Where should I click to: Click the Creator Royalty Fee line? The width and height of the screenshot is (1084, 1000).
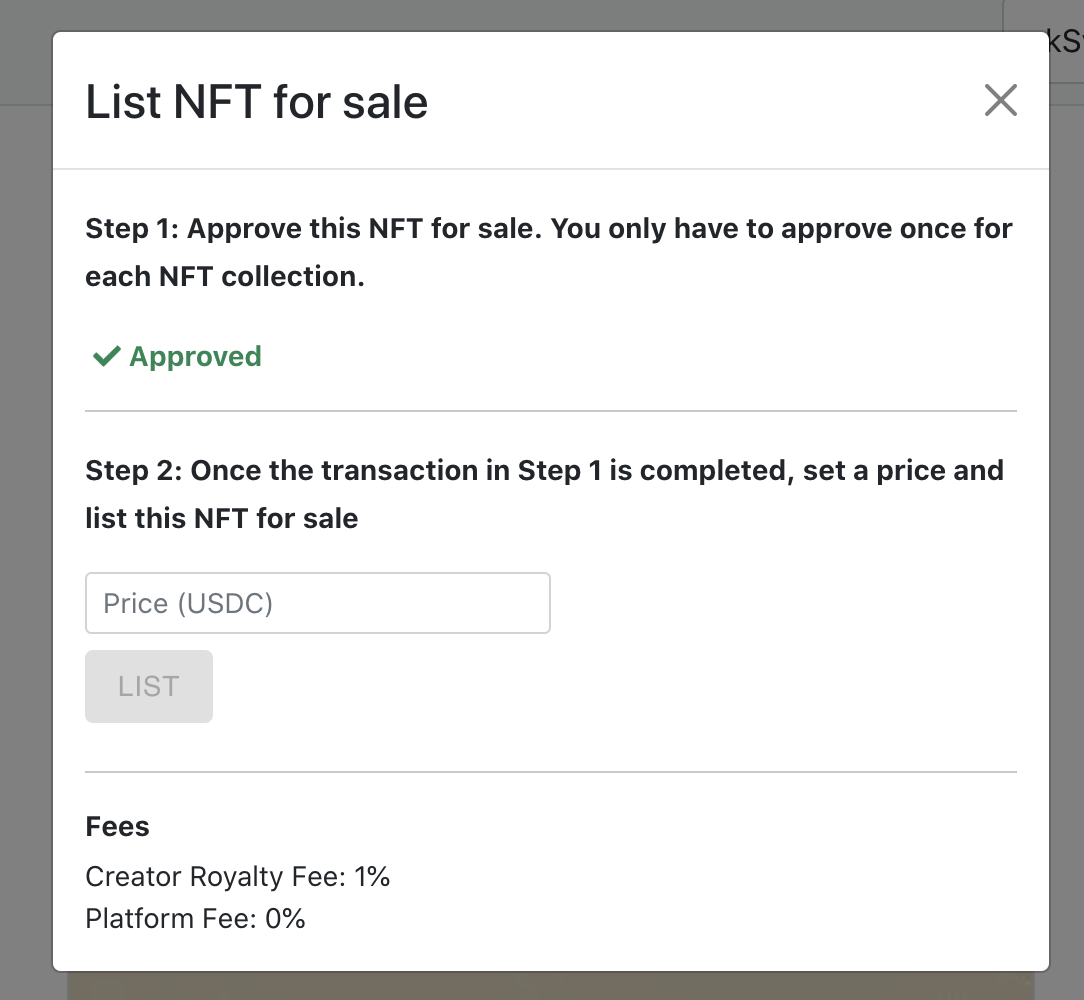coord(237,877)
